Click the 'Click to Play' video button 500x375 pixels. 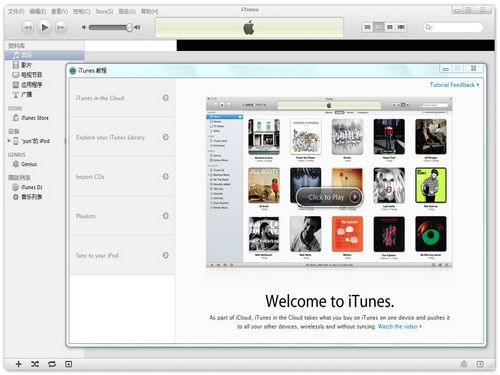point(329,197)
